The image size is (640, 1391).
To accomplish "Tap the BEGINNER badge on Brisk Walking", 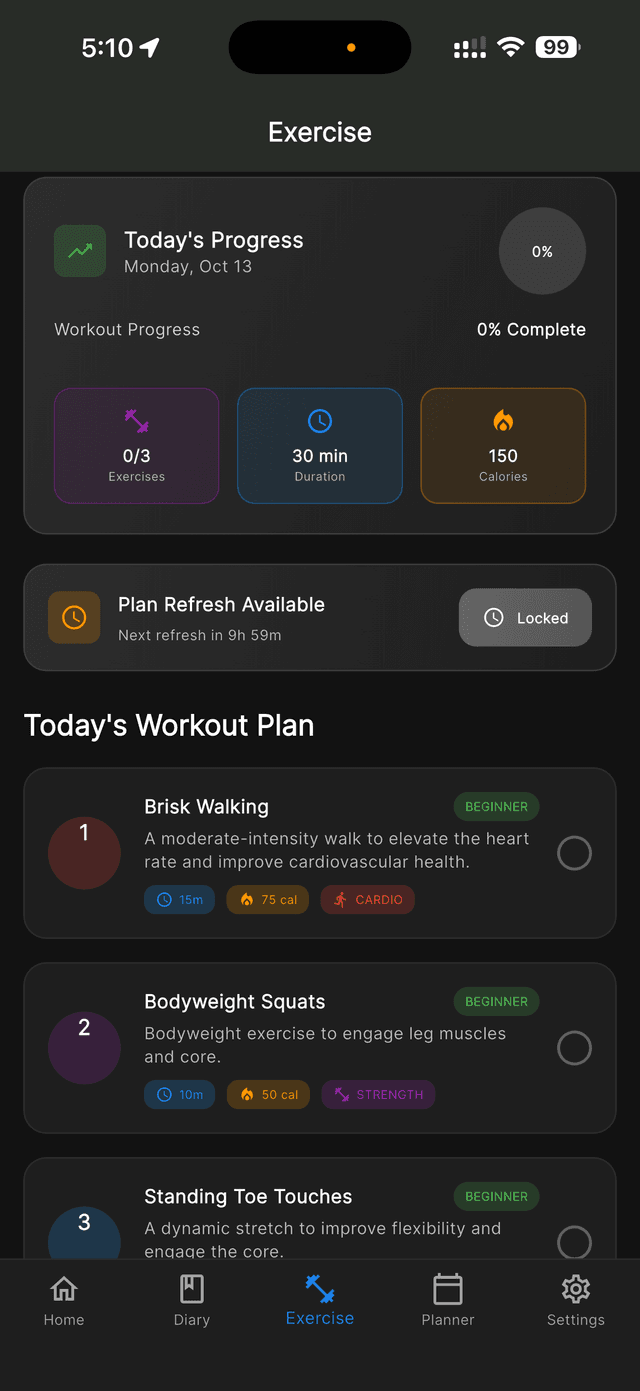I will click(x=496, y=807).
